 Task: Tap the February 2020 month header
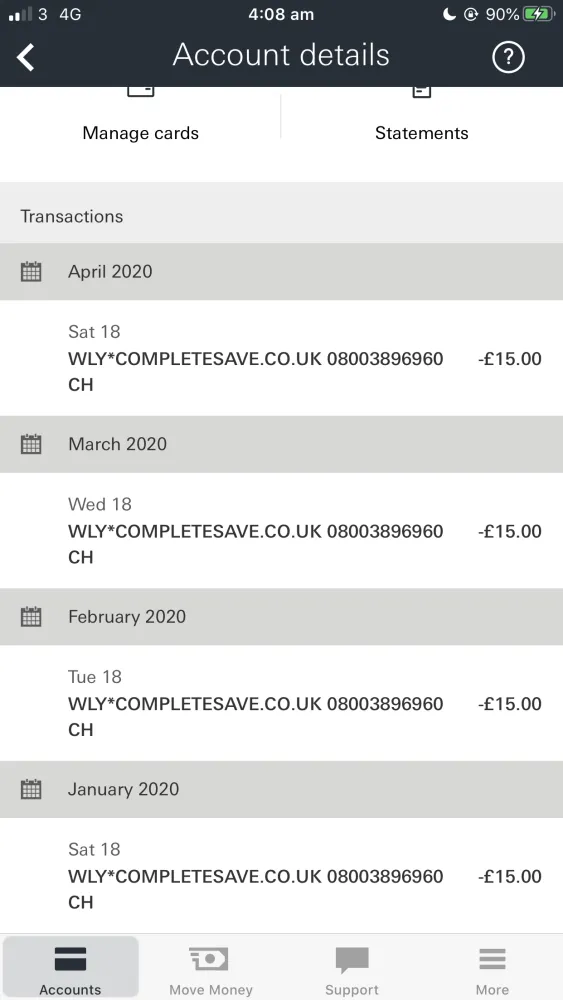[281, 617]
